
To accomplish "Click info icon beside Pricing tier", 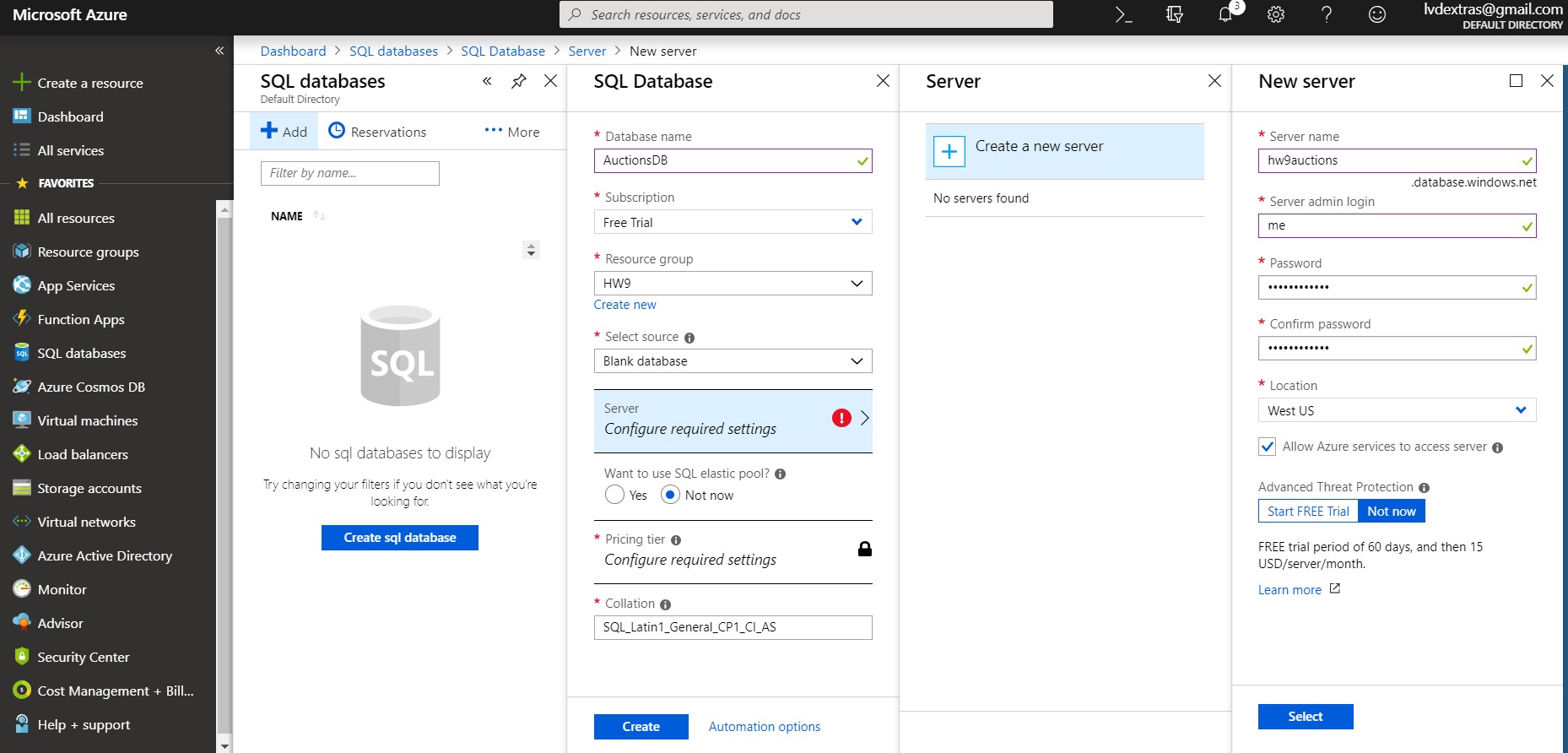I will tap(676, 540).
